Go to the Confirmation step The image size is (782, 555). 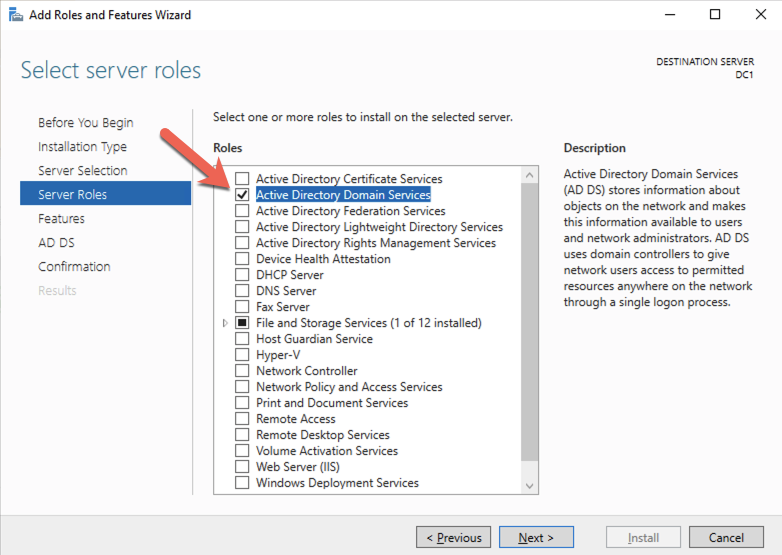tap(74, 266)
